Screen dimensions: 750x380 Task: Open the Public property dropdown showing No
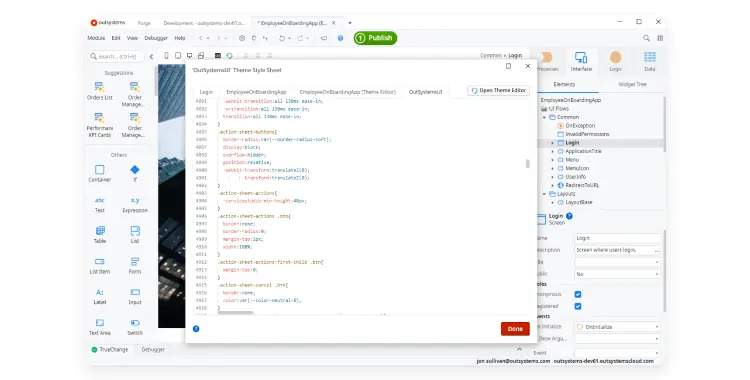click(617, 274)
